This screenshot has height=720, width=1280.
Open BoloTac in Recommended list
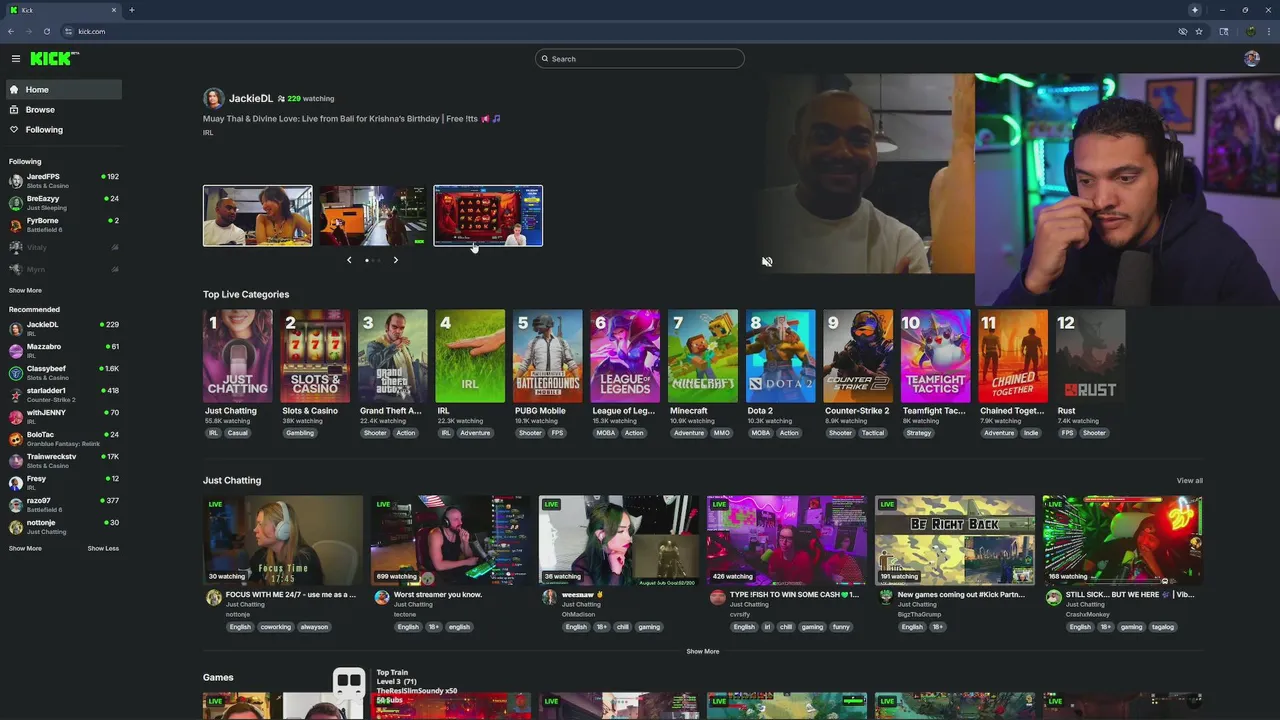64,439
